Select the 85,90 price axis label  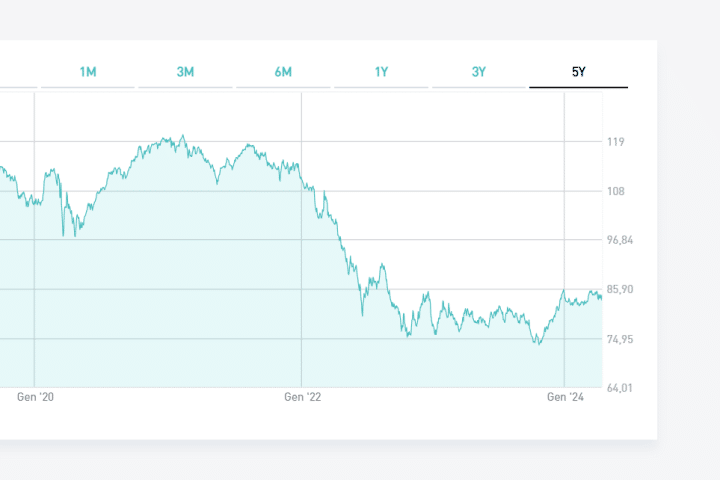(x=620, y=289)
